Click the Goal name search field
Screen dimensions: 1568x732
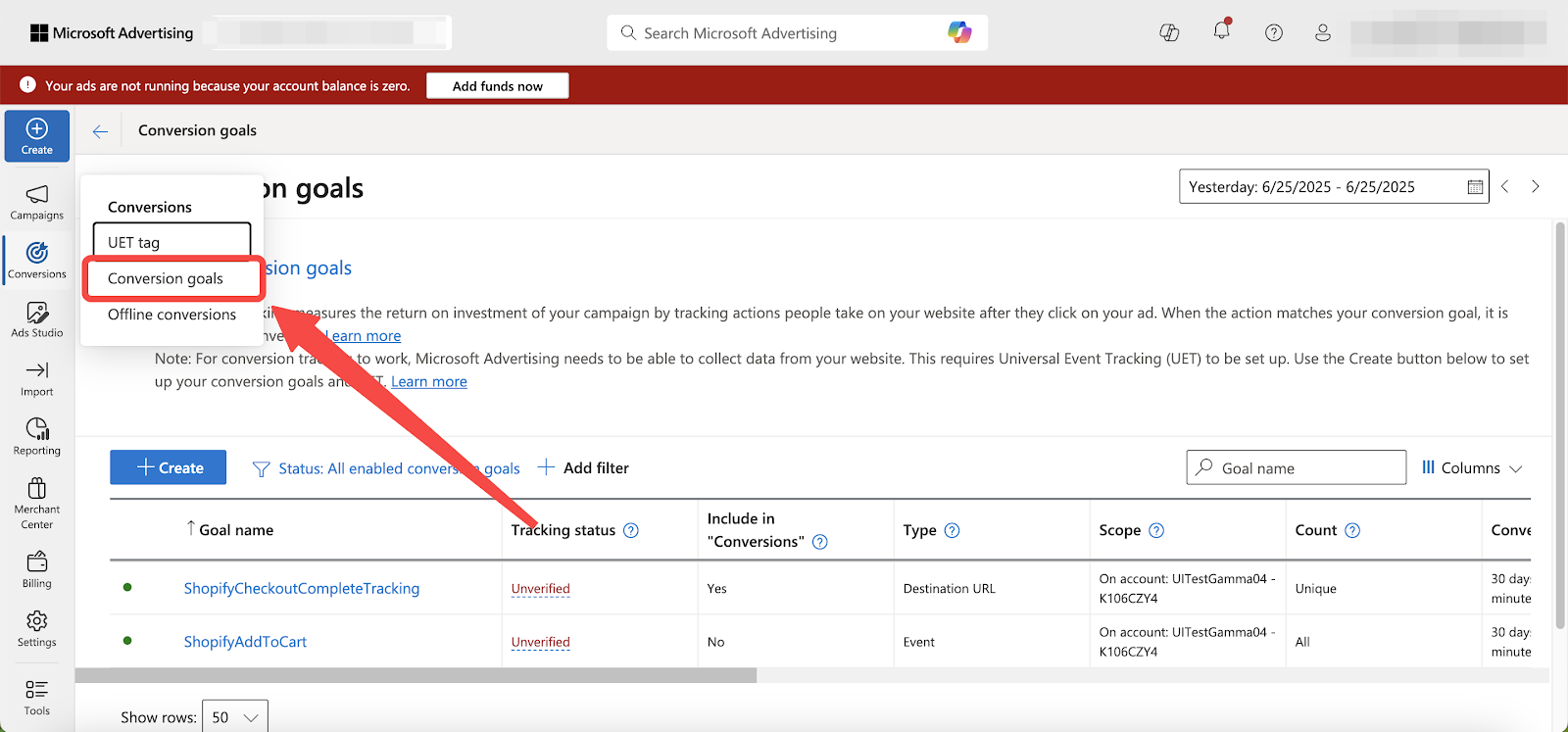point(1297,467)
